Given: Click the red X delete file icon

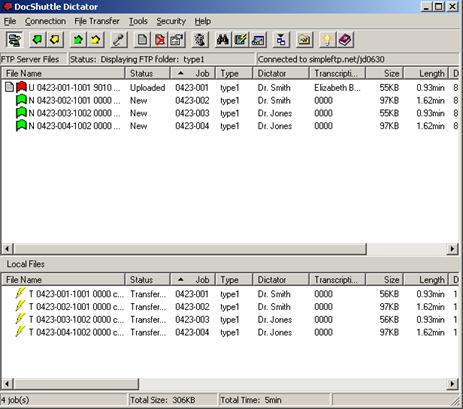Looking at the screenshot, I should pos(160,40).
